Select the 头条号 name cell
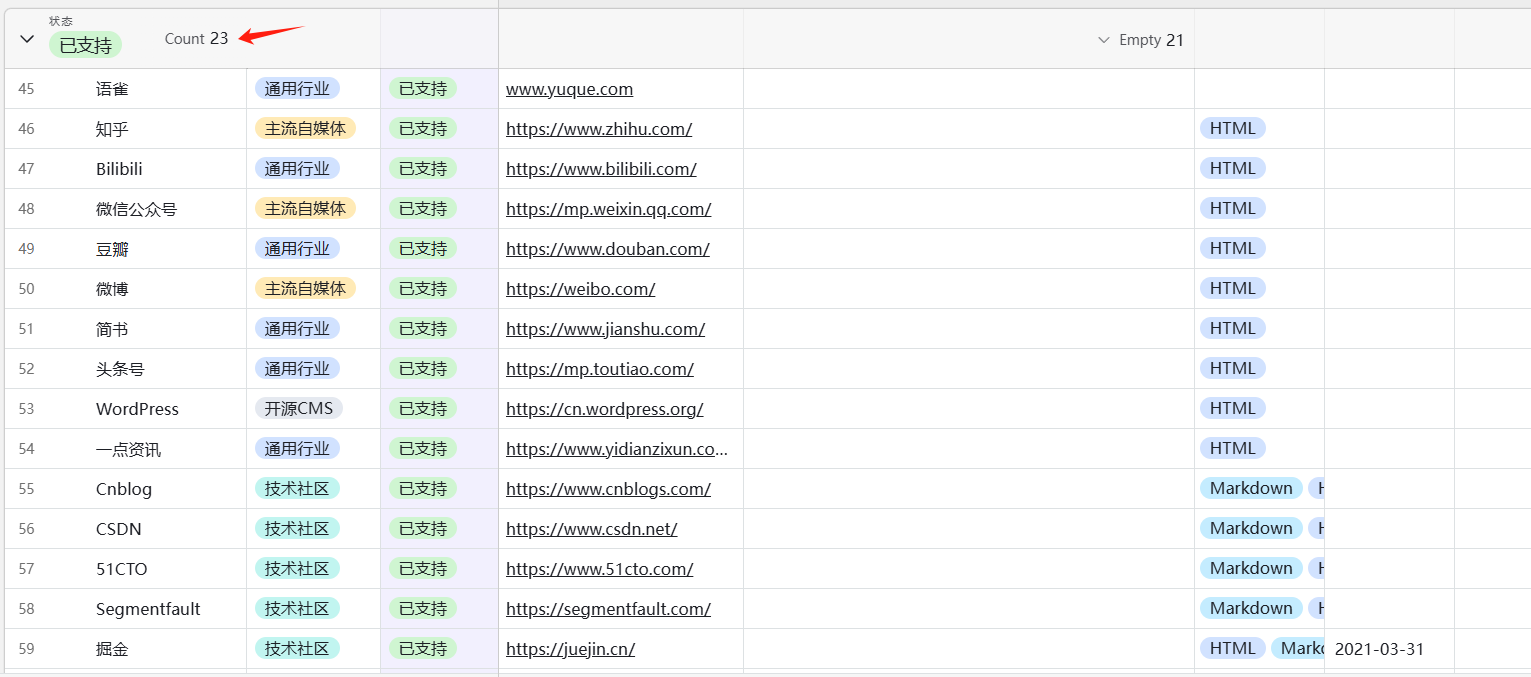The image size is (1531, 677). coord(120,369)
